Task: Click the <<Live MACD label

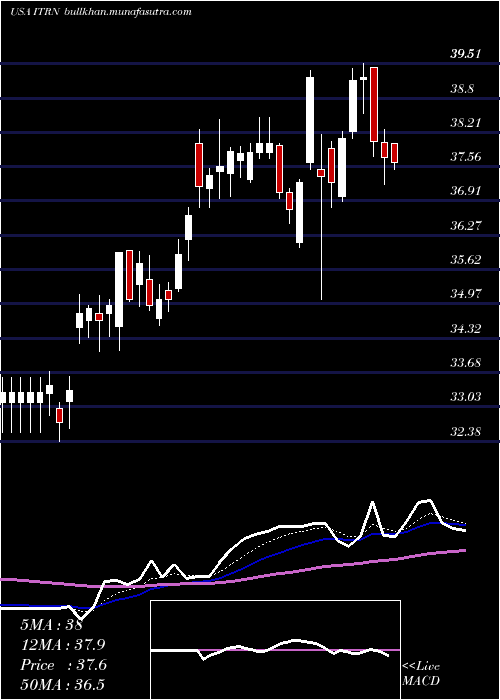Action: click(x=421, y=673)
